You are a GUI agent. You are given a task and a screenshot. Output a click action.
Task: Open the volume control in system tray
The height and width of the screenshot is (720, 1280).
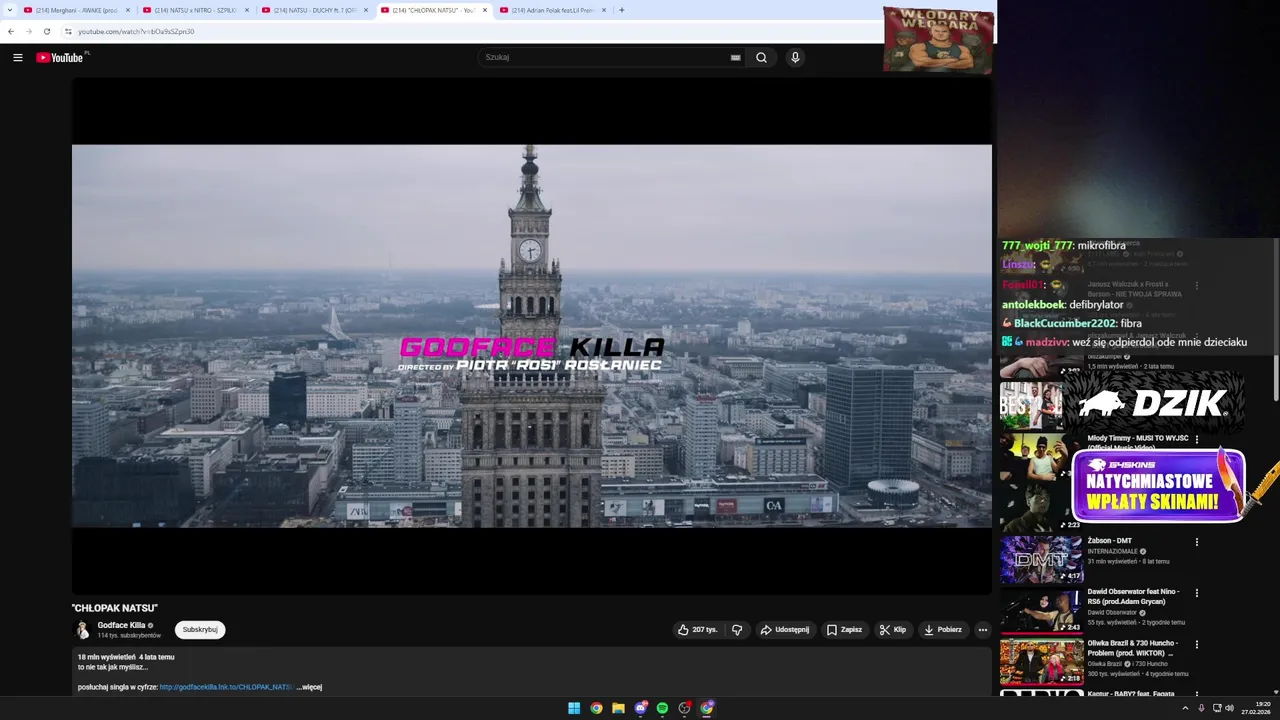point(1229,708)
